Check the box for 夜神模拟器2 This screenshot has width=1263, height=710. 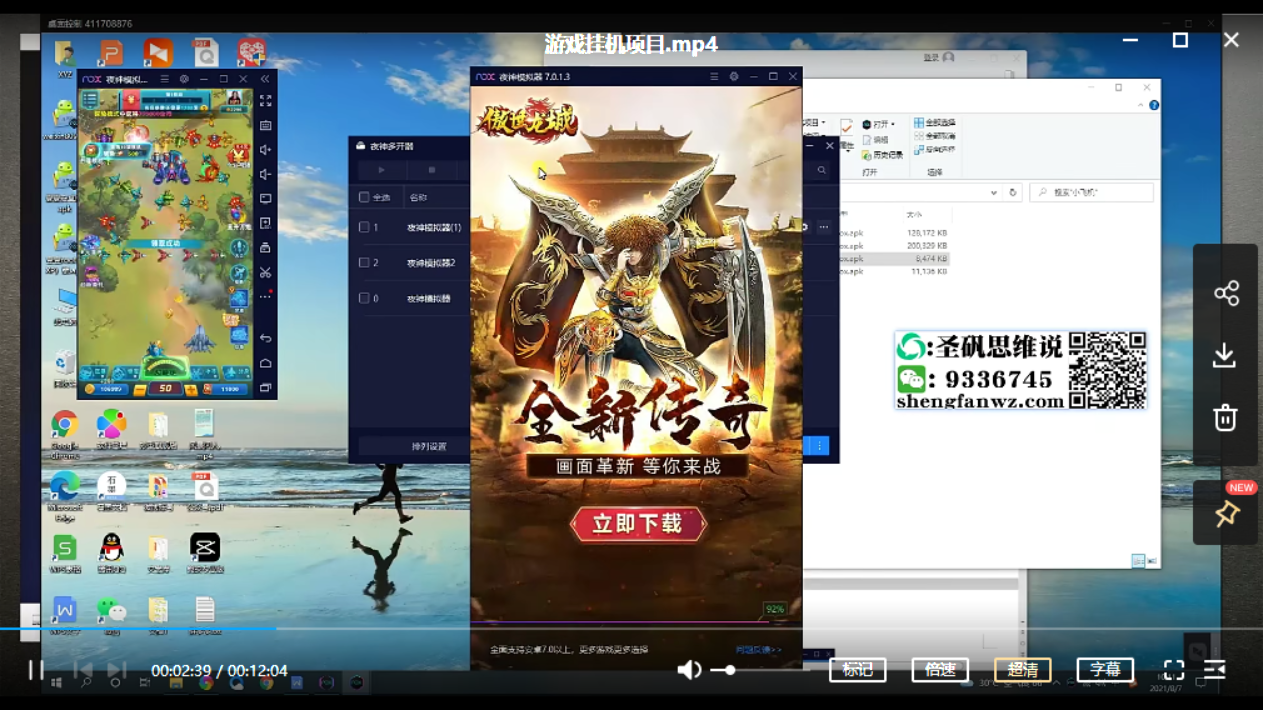pos(364,263)
